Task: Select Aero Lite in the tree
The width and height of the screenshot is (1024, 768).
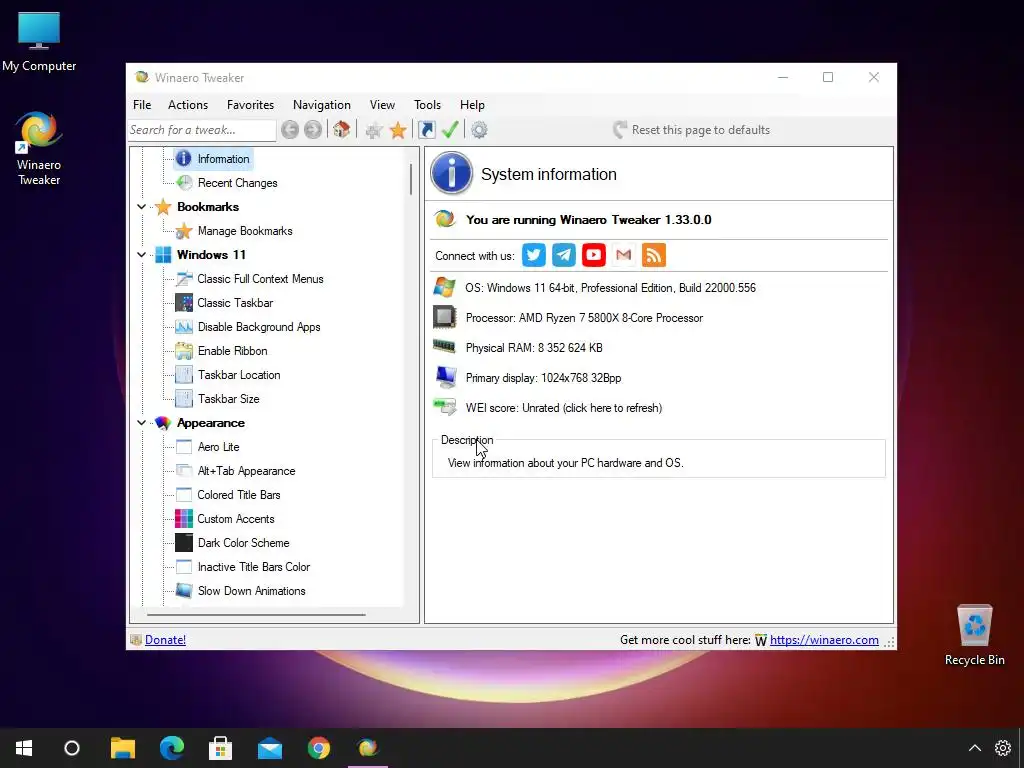Action: (219, 447)
